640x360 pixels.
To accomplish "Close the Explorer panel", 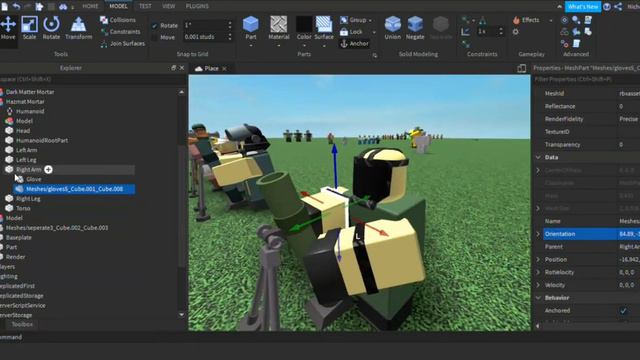I will pos(182,68).
